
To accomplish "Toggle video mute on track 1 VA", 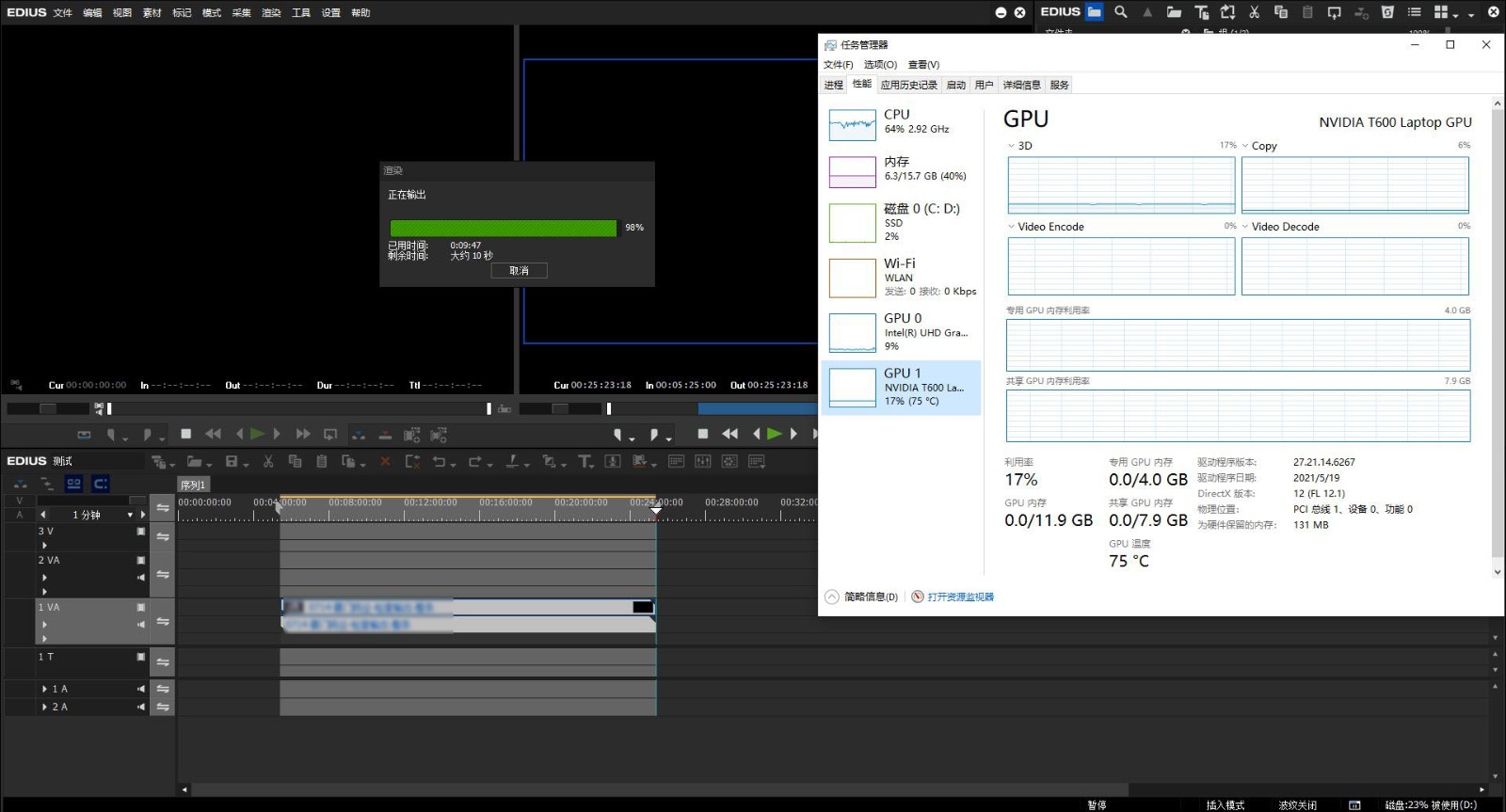I will coord(141,608).
